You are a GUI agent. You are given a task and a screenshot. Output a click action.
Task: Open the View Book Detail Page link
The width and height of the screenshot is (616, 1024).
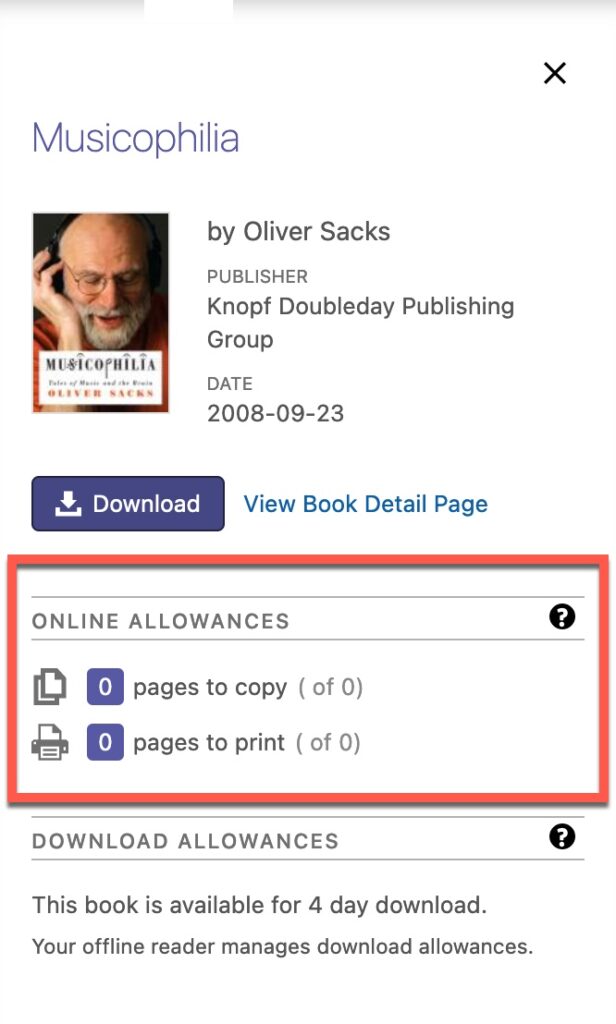click(x=365, y=504)
